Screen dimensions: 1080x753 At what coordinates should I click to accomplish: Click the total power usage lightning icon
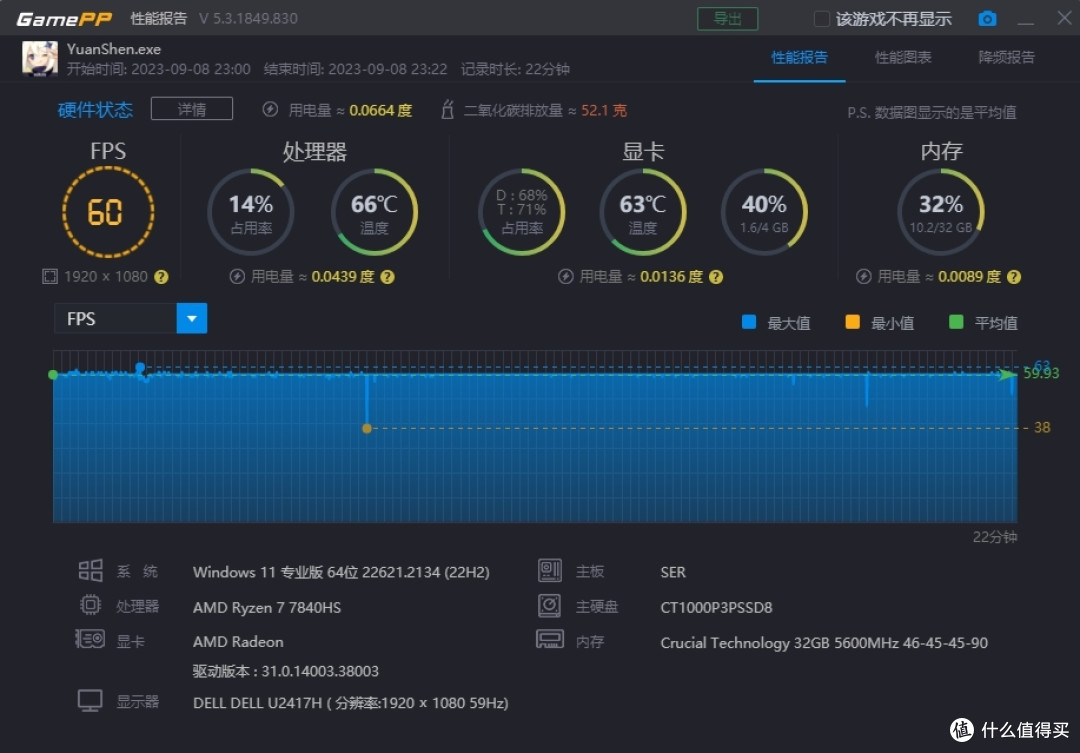click(x=270, y=110)
